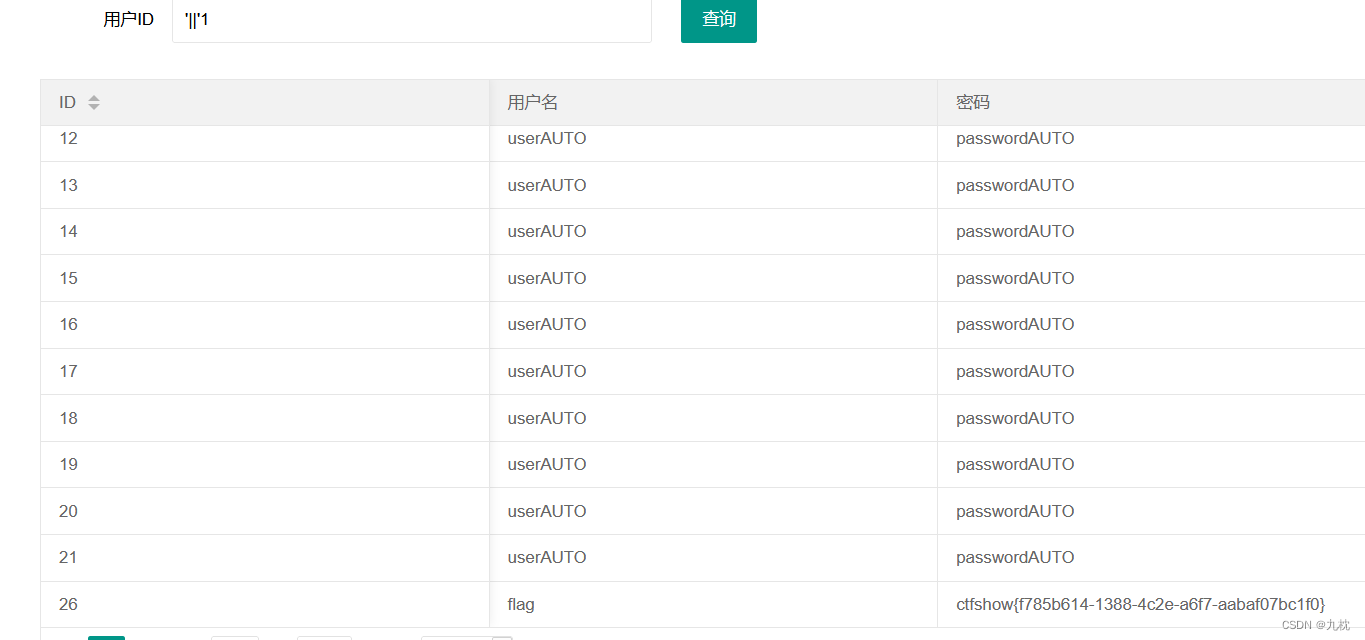Viewport: 1365px width, 640px height.
Task: Focus the 用户ID input field
Action: (x=412, y=19)
